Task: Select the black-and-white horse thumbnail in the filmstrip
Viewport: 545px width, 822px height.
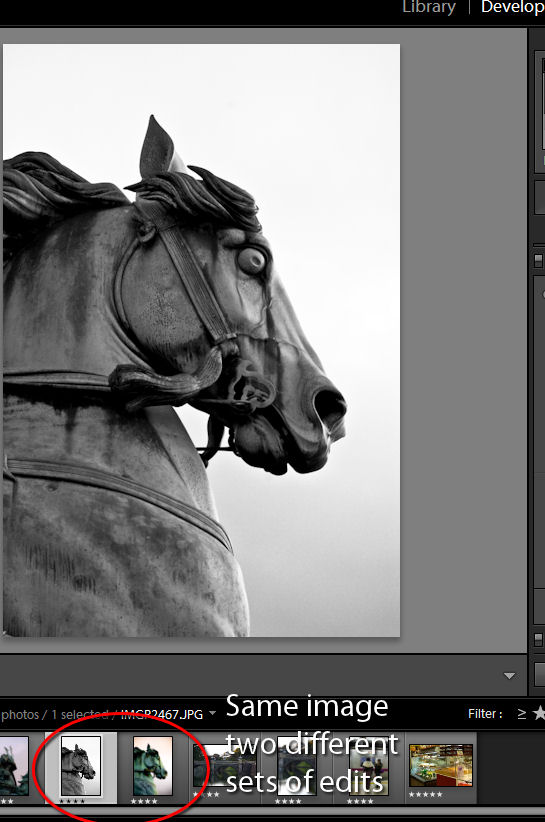Action: pos(81,766)
